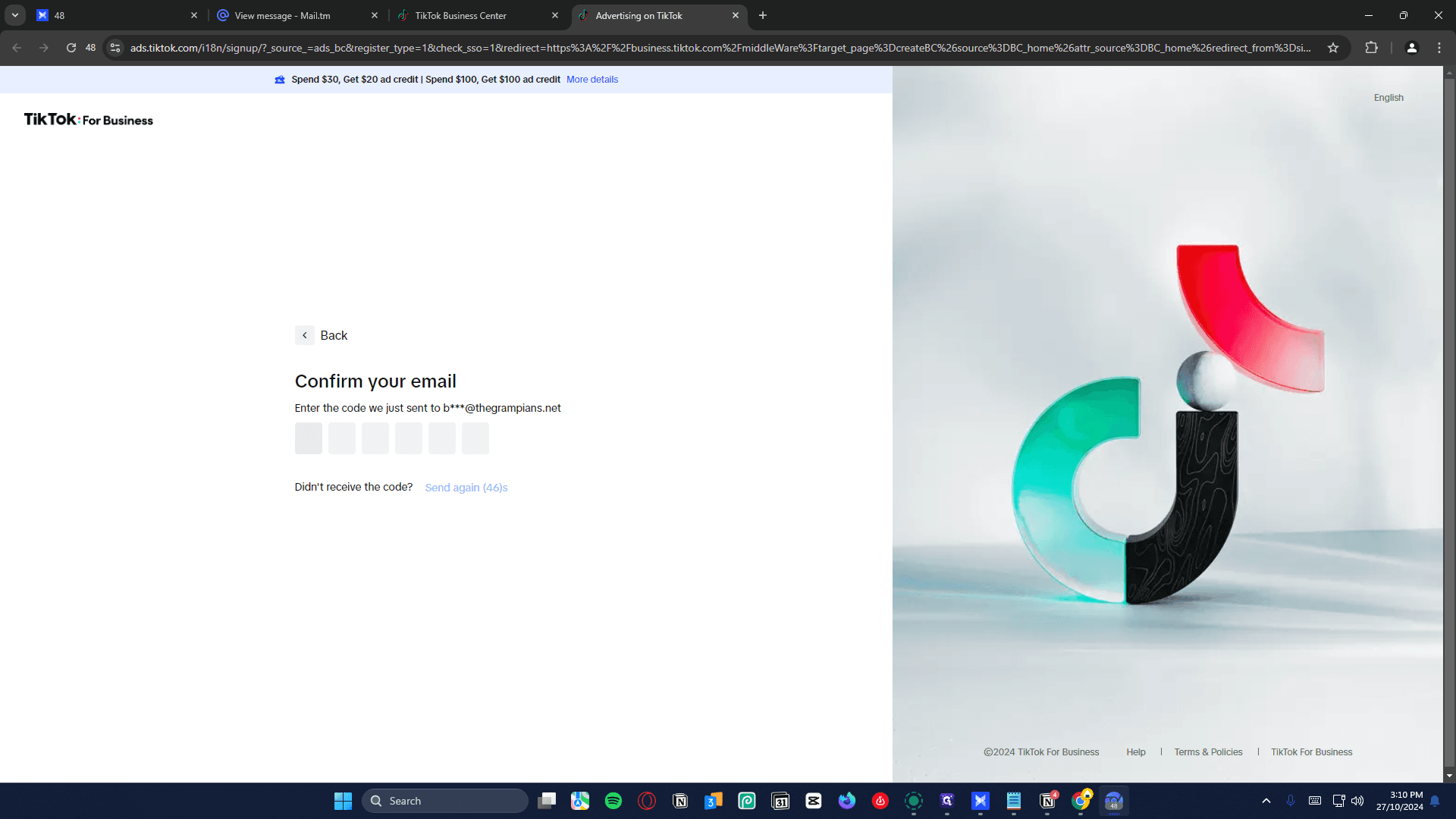Bookmark this page with the star icon
The height and width of the screenshot is (819, 1456).
[x=1333, y=48]
